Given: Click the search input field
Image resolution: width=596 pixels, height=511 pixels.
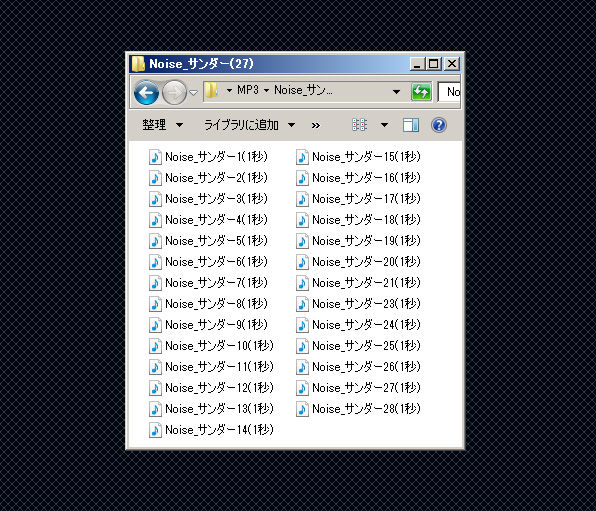Looking at the screenshot, I should (x=449, y=92).
